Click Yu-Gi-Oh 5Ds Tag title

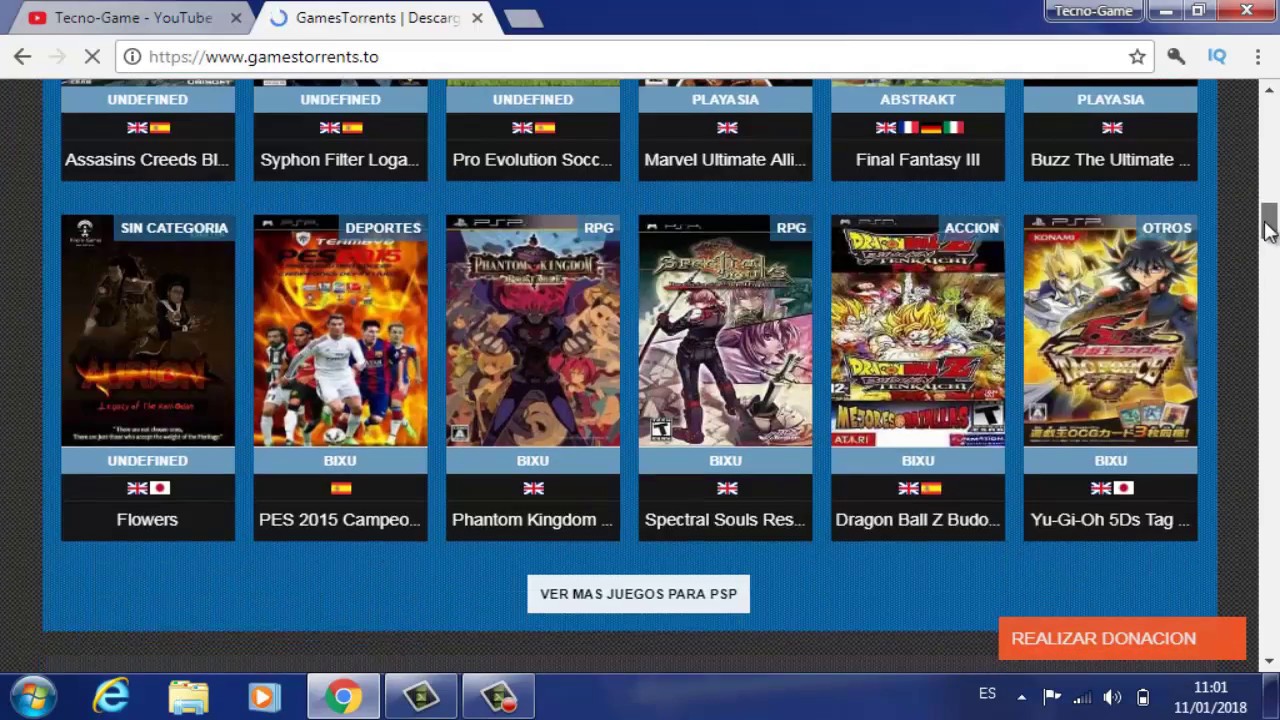[1110, 519]
